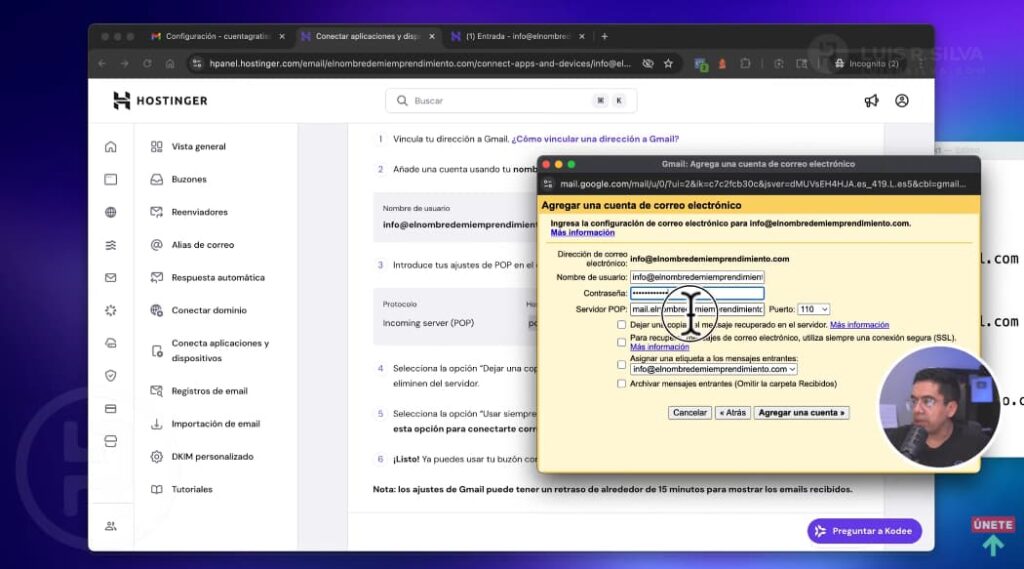1024x569 pixels.
Task: Open Respuesta automática in sidebar
Action: click(x=218, y=278)
